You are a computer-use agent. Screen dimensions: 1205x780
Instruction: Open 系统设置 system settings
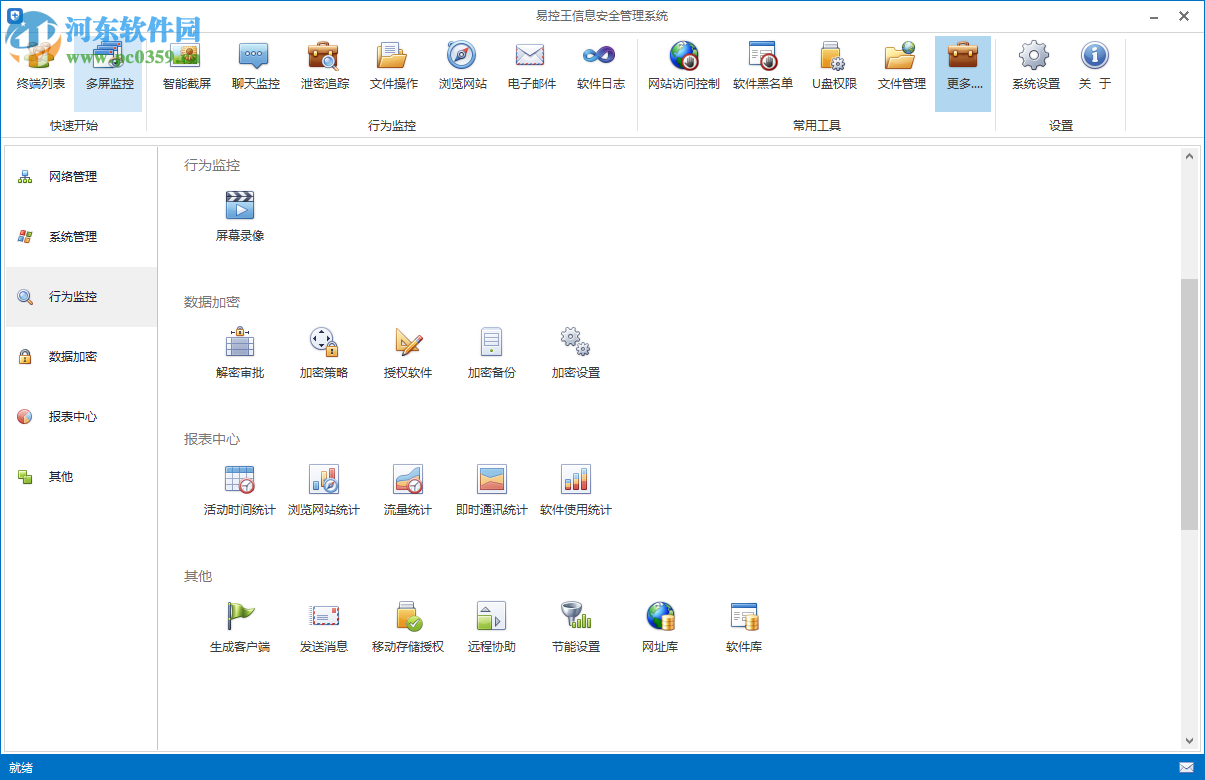(x=1033, y=65)
